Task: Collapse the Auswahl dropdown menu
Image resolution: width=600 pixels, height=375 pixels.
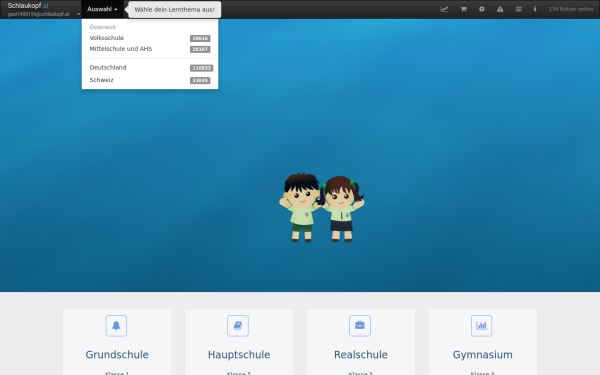Action: [102, 9]
